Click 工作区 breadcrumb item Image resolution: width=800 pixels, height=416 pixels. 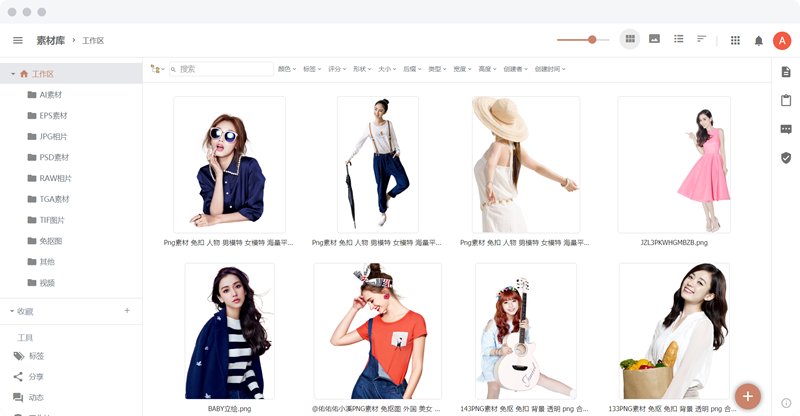pos(93,40)
